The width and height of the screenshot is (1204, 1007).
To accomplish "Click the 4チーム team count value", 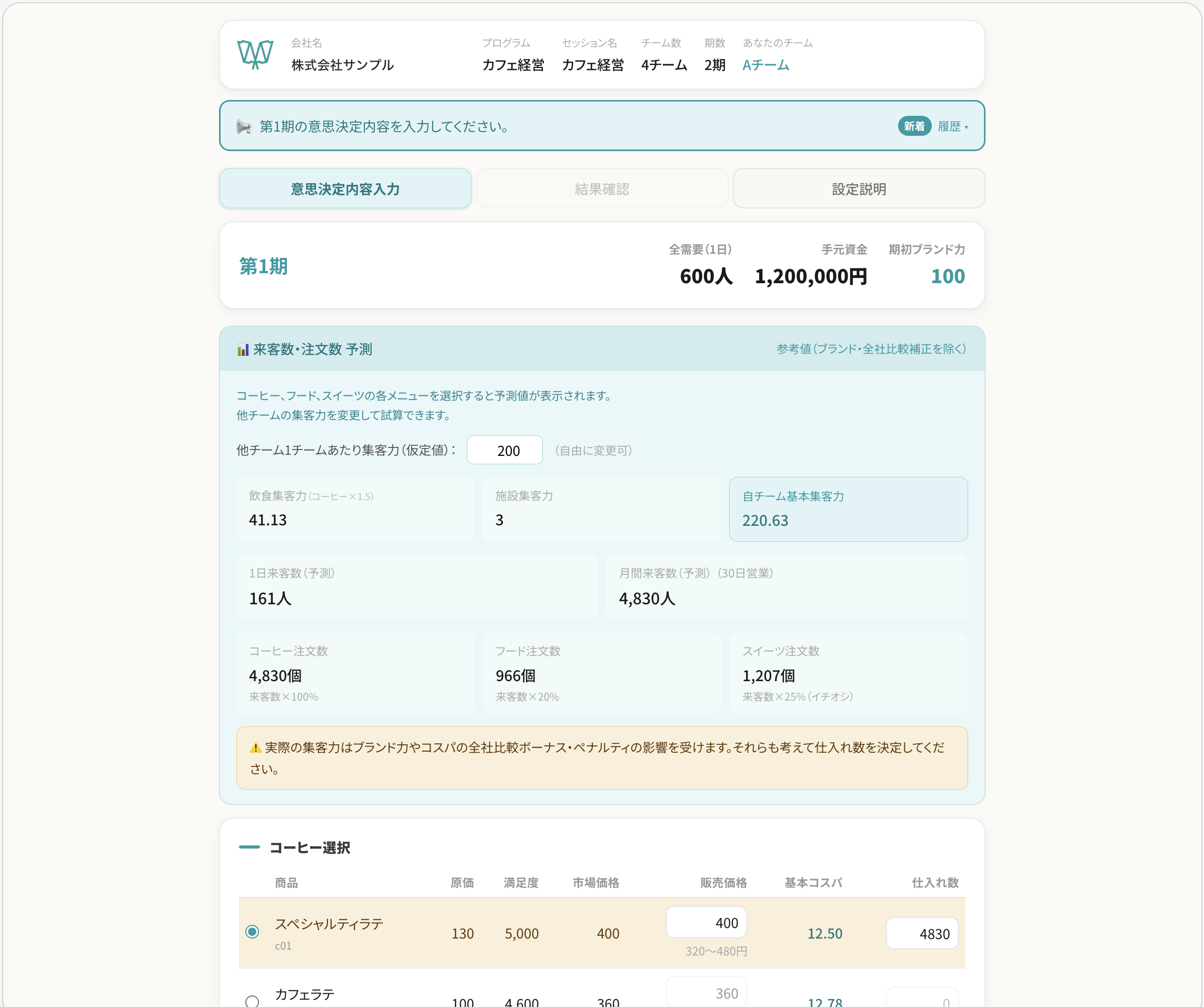I will (664, 65).
